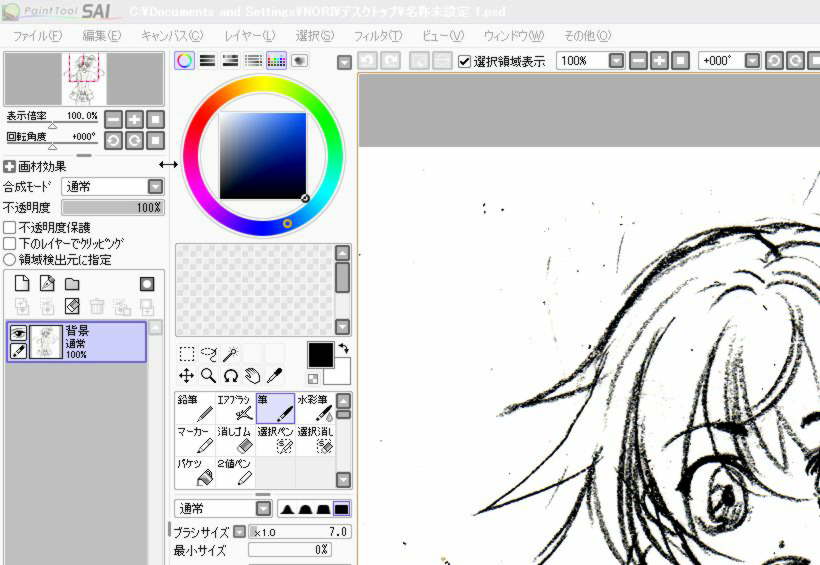
Task: Reset colors to black and transparent
Action: (313, 378)
